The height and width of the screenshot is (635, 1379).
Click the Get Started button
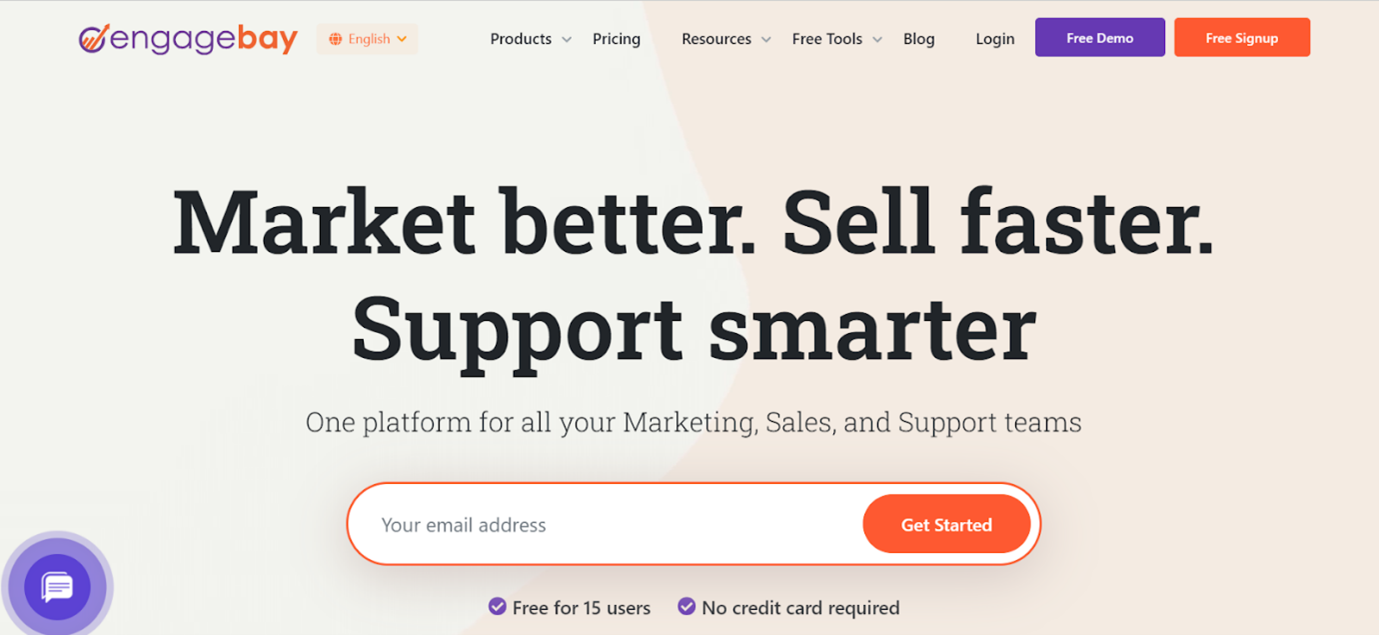(x=946, y=525)
